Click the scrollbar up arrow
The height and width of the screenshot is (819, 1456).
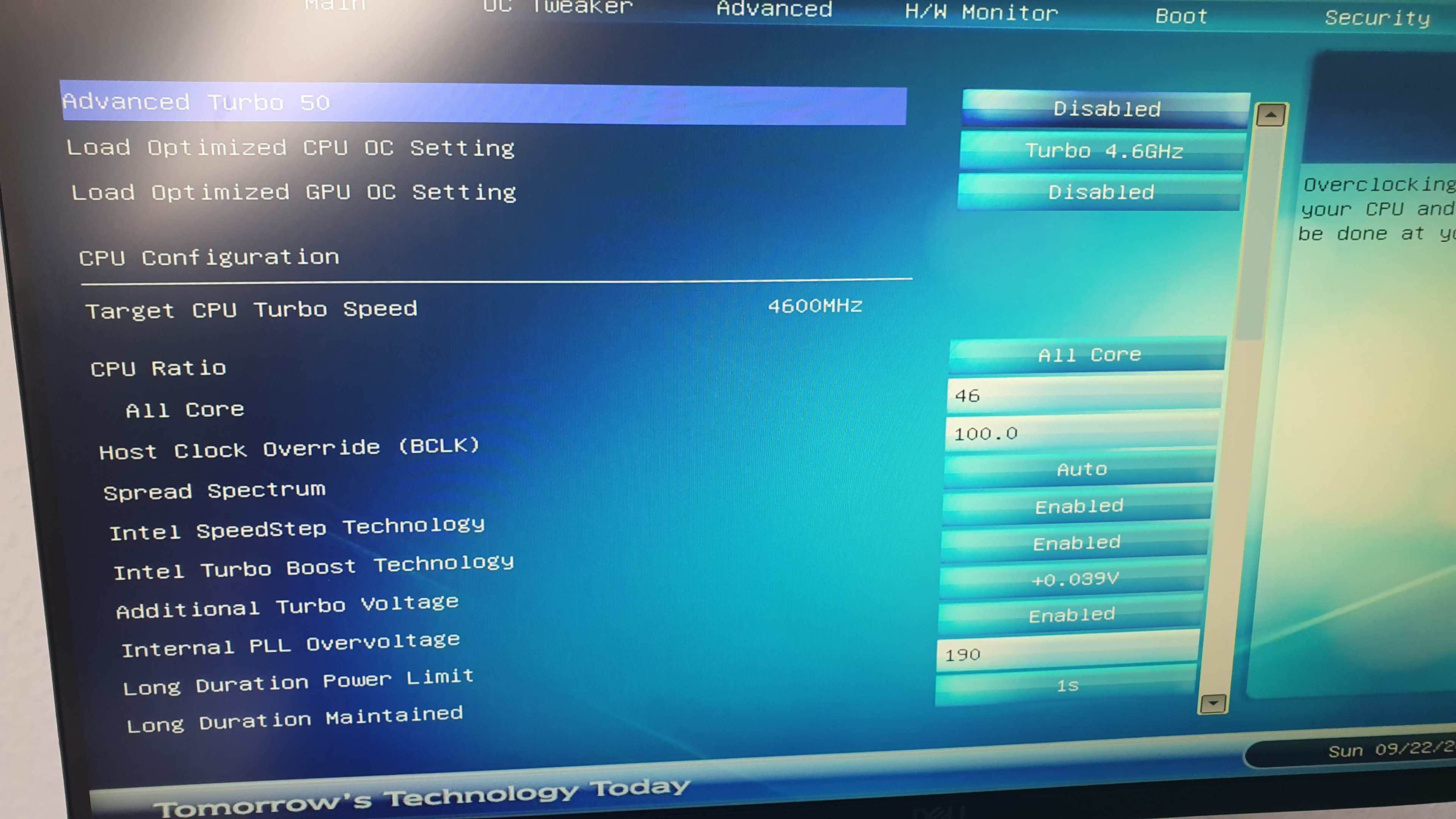pyautogui.click(x=1271, y=115)
